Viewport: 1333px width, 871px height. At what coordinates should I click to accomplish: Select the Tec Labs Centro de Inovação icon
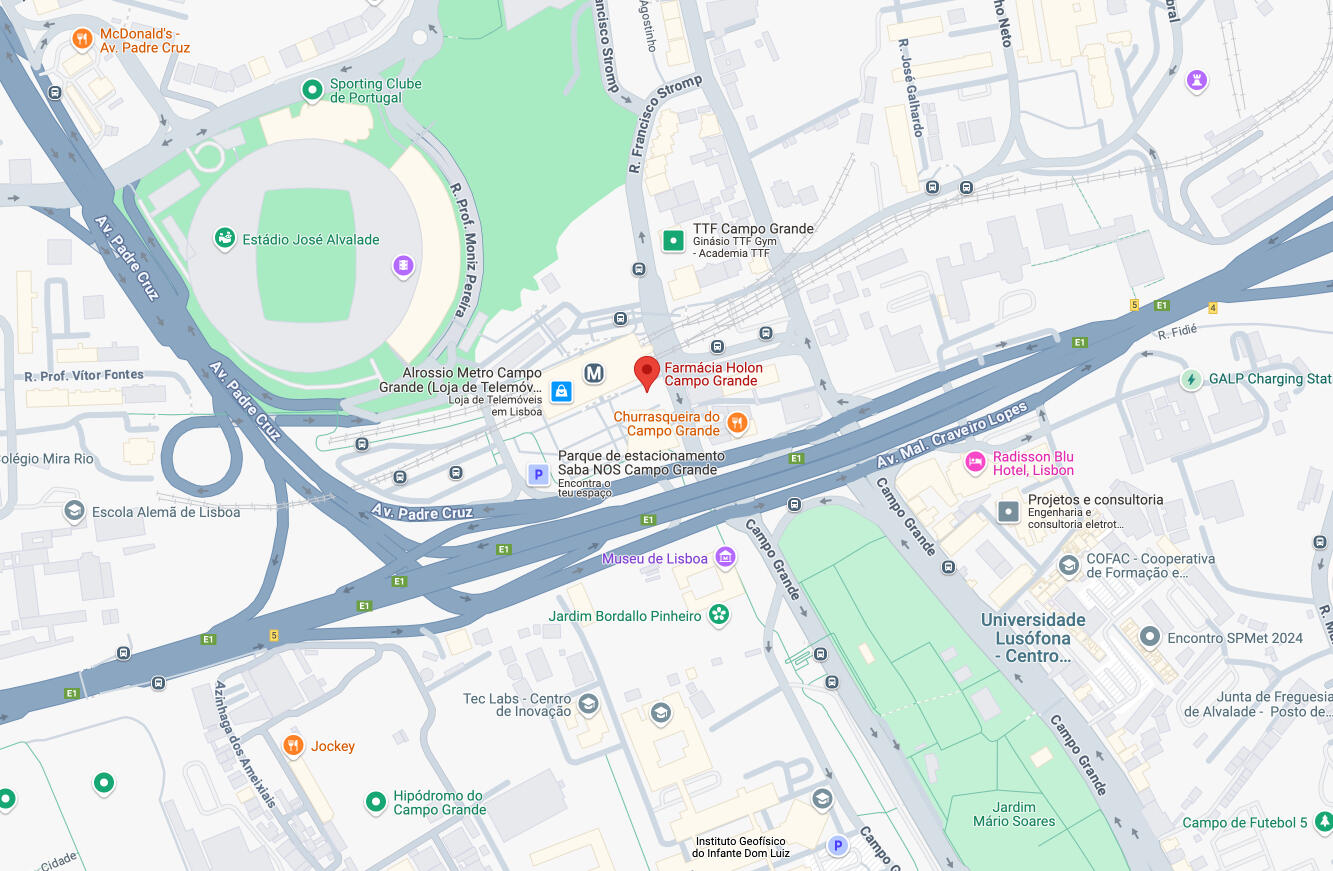point(588,704)
